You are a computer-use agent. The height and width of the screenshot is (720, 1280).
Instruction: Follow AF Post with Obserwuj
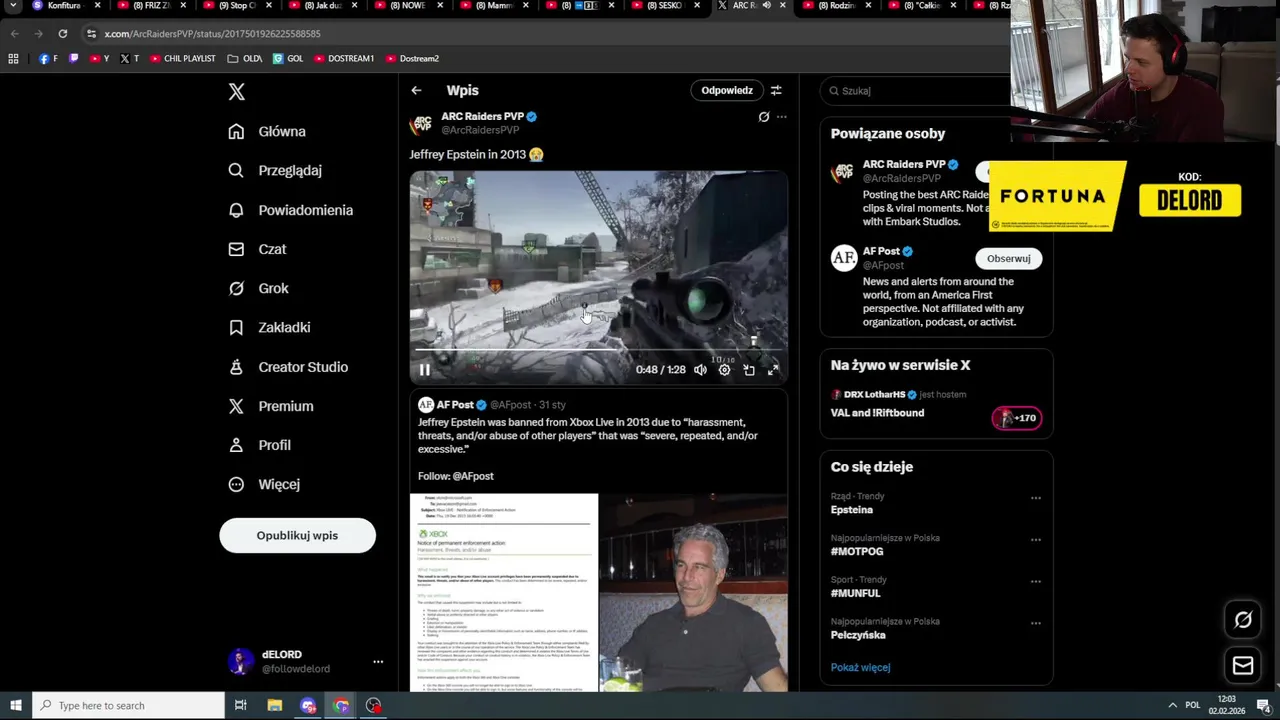(1008, 258)
